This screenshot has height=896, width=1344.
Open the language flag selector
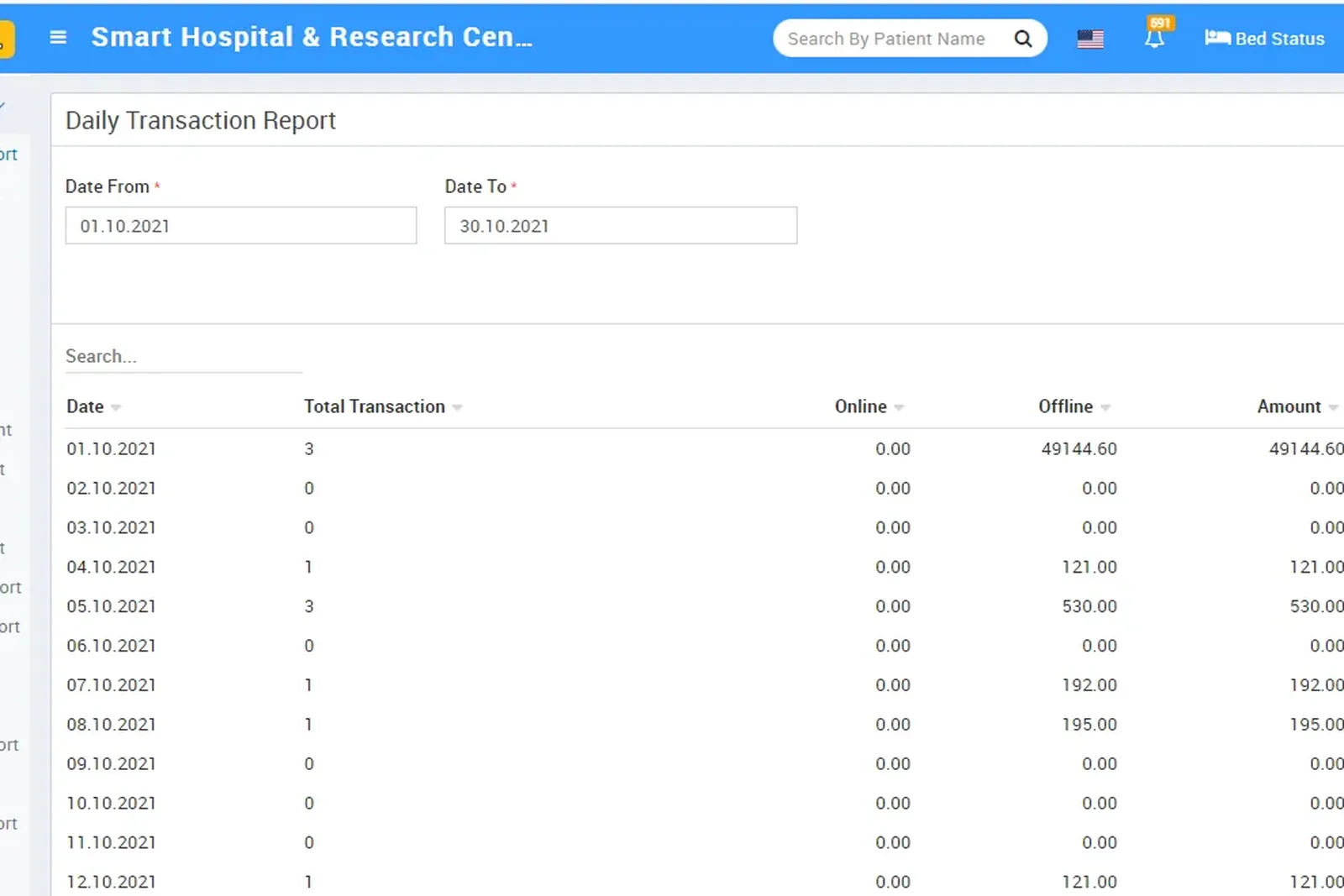coord(1090,39)
